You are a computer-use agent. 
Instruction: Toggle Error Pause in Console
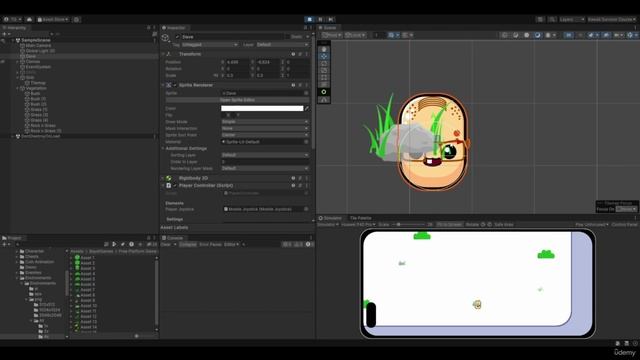pyautogui.click(x=210, y=244)
